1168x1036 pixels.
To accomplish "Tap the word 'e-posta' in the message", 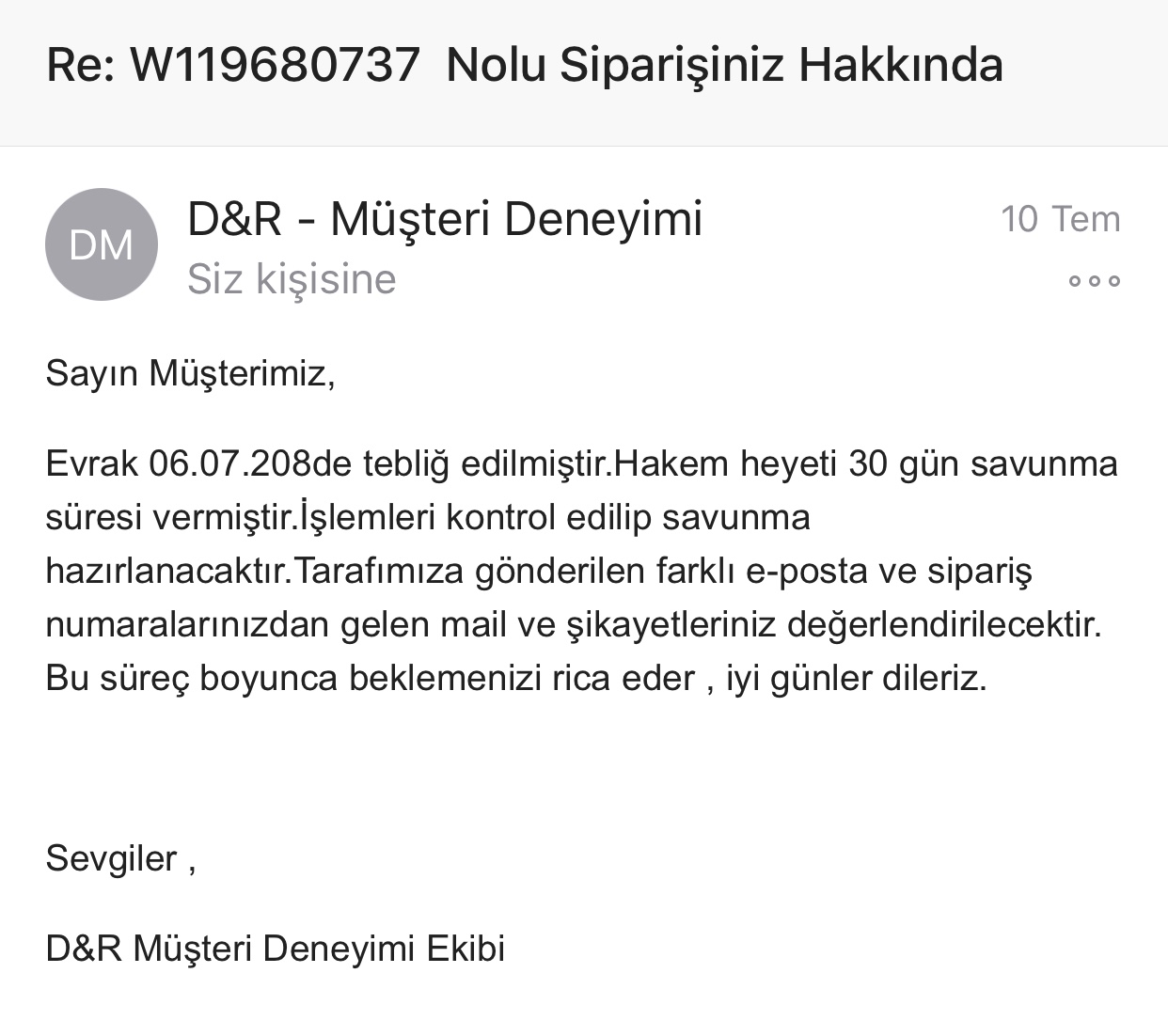I will click(x=805, y=571).
